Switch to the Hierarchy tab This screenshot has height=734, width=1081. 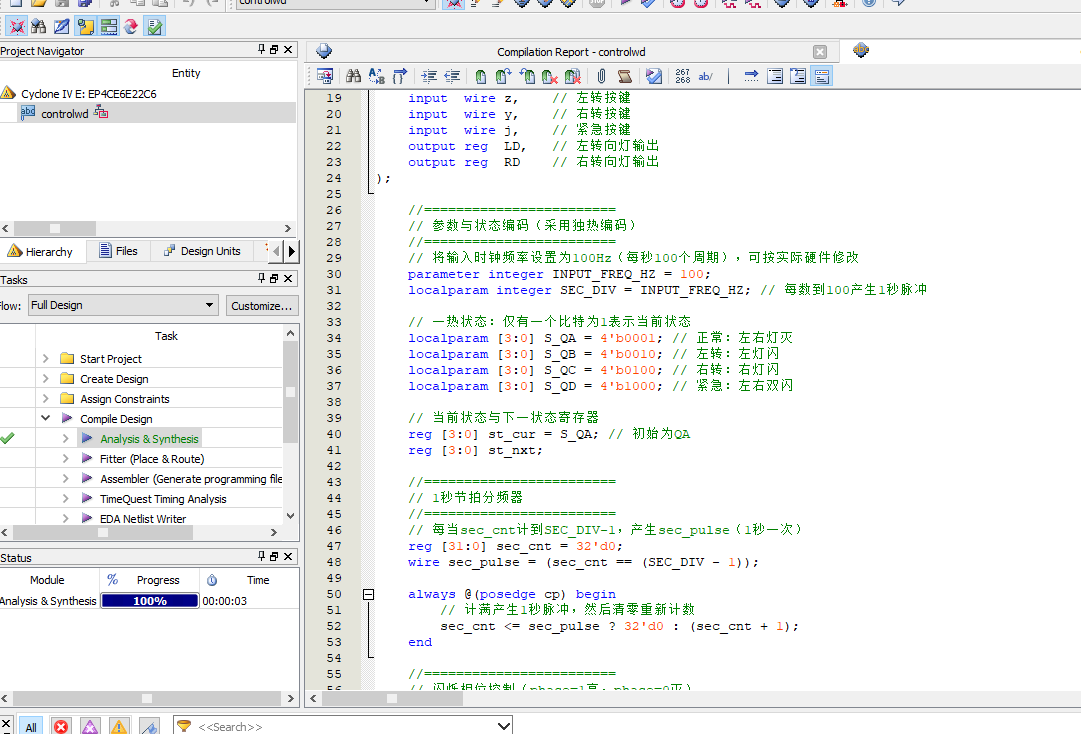click(x=41, y=252)
